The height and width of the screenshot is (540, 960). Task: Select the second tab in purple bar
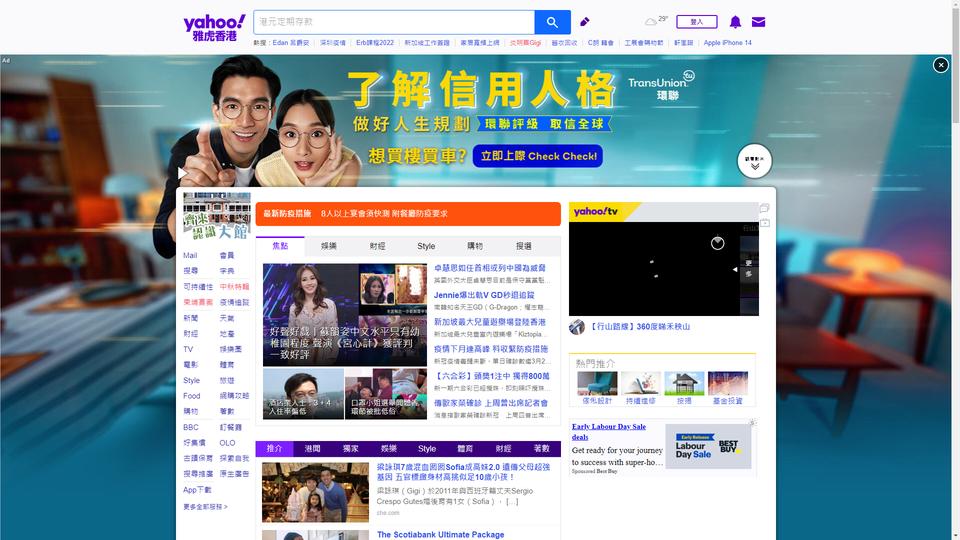[x=313, y=449]
